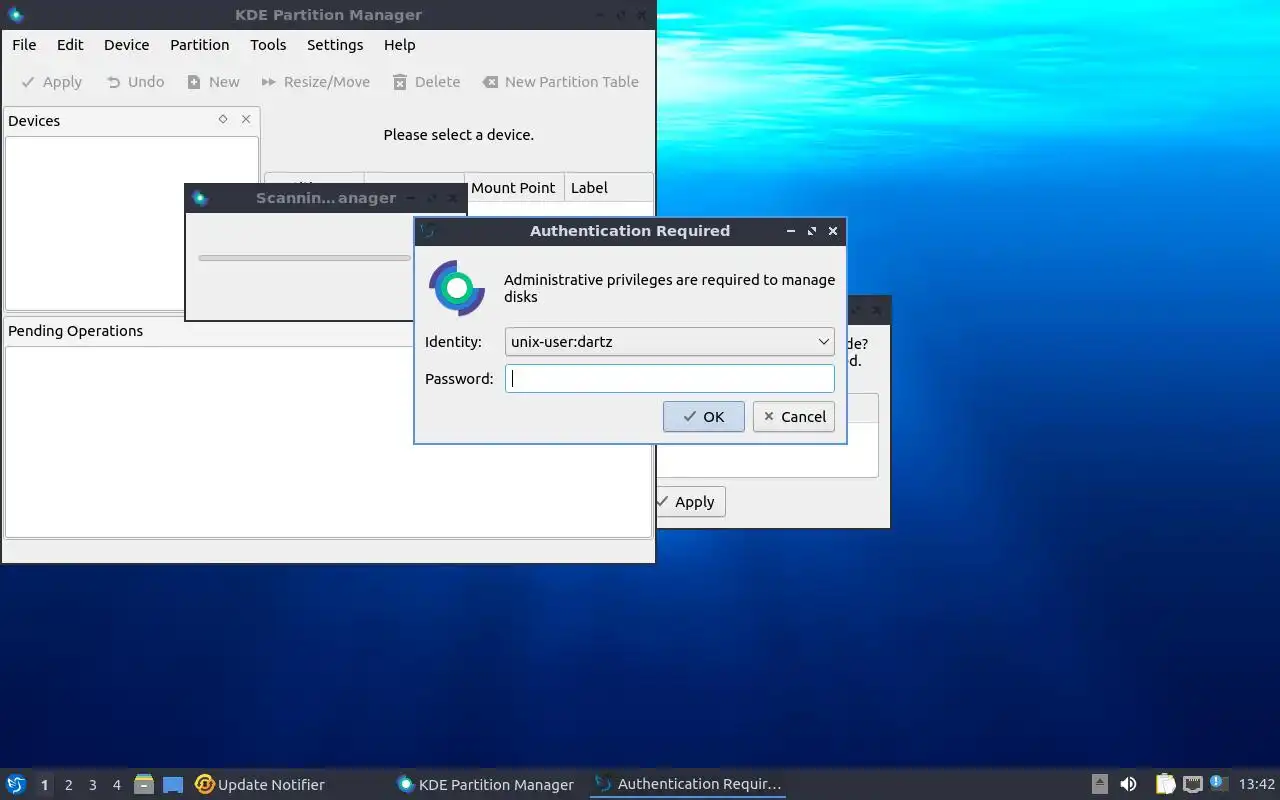This screenshot has height=800, width=1280.
Task: Click KDE Partition Manager title bar icon
Action: (15, 15)
